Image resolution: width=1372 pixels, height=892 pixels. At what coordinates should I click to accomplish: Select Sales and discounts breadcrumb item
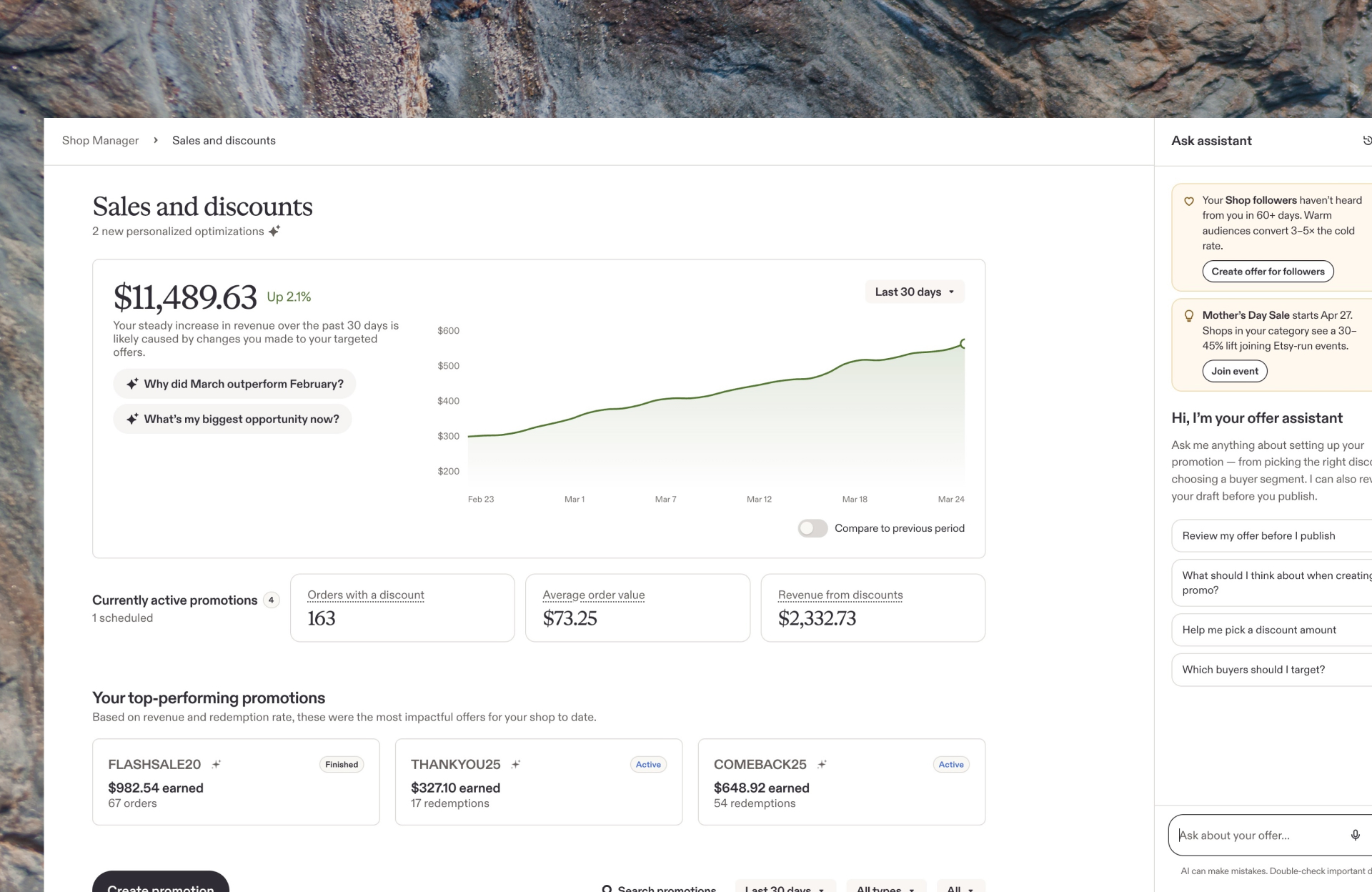224,141
